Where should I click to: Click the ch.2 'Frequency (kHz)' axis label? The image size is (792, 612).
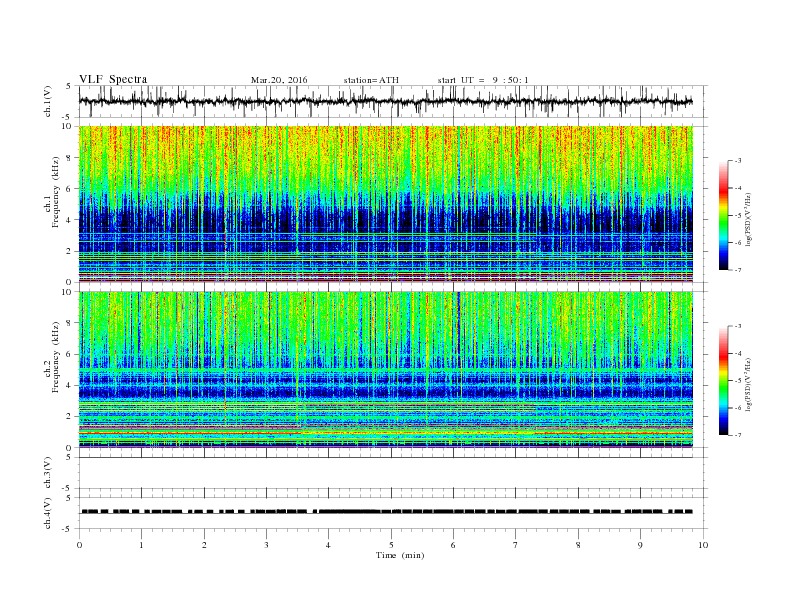coord(55,357)
